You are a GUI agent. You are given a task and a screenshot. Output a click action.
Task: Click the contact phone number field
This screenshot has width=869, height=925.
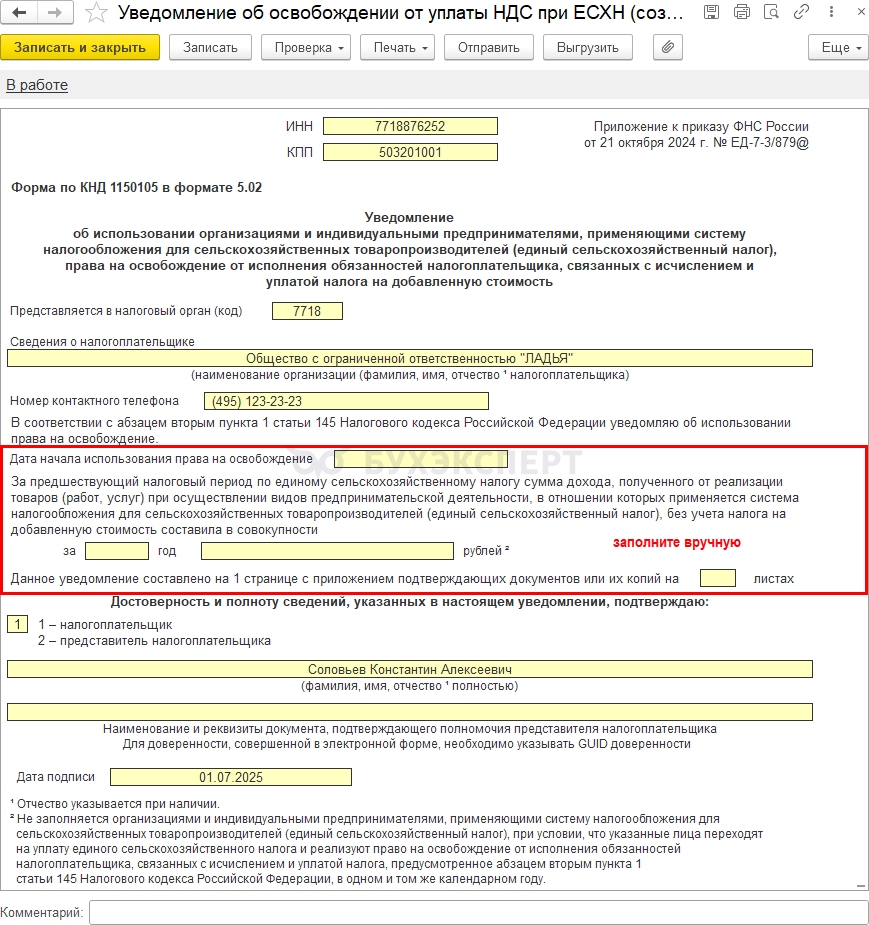point(346,401)
